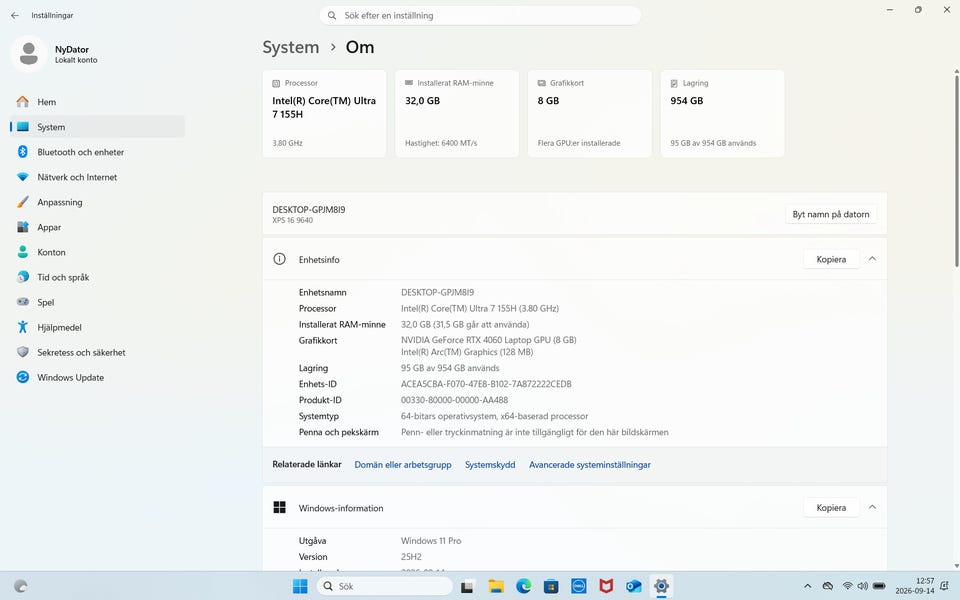960x600 pixels.
Task: Select System in the sidebar
Action: click(97, 127)
